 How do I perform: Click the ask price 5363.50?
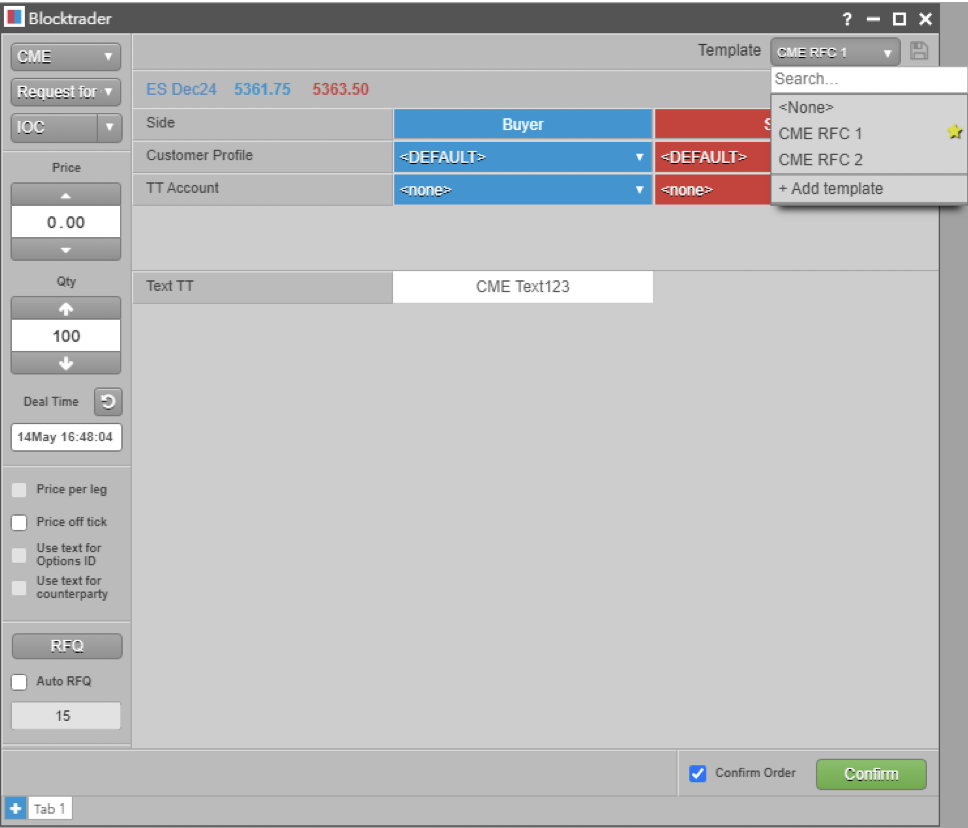click(x=340, y=89)
